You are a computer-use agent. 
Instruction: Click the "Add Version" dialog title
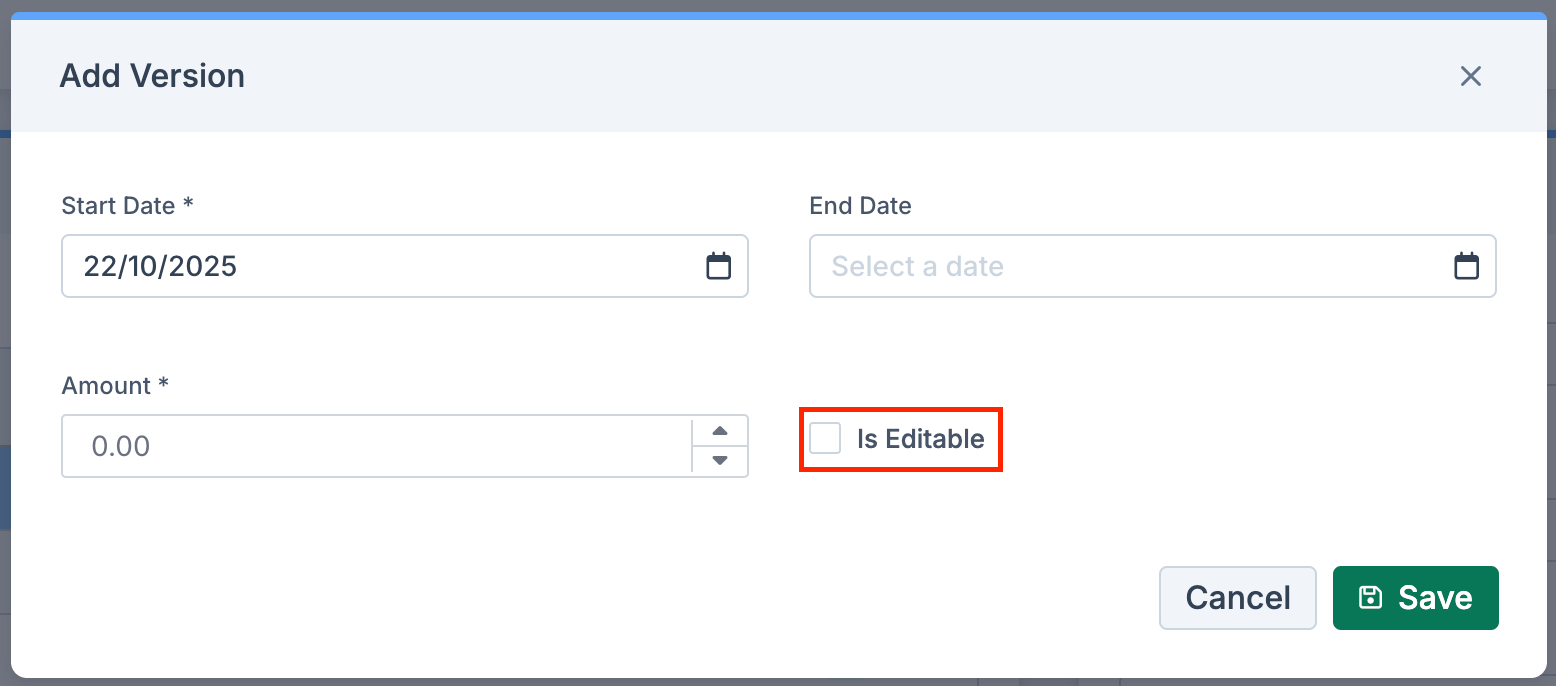click(x=152, y=76)
